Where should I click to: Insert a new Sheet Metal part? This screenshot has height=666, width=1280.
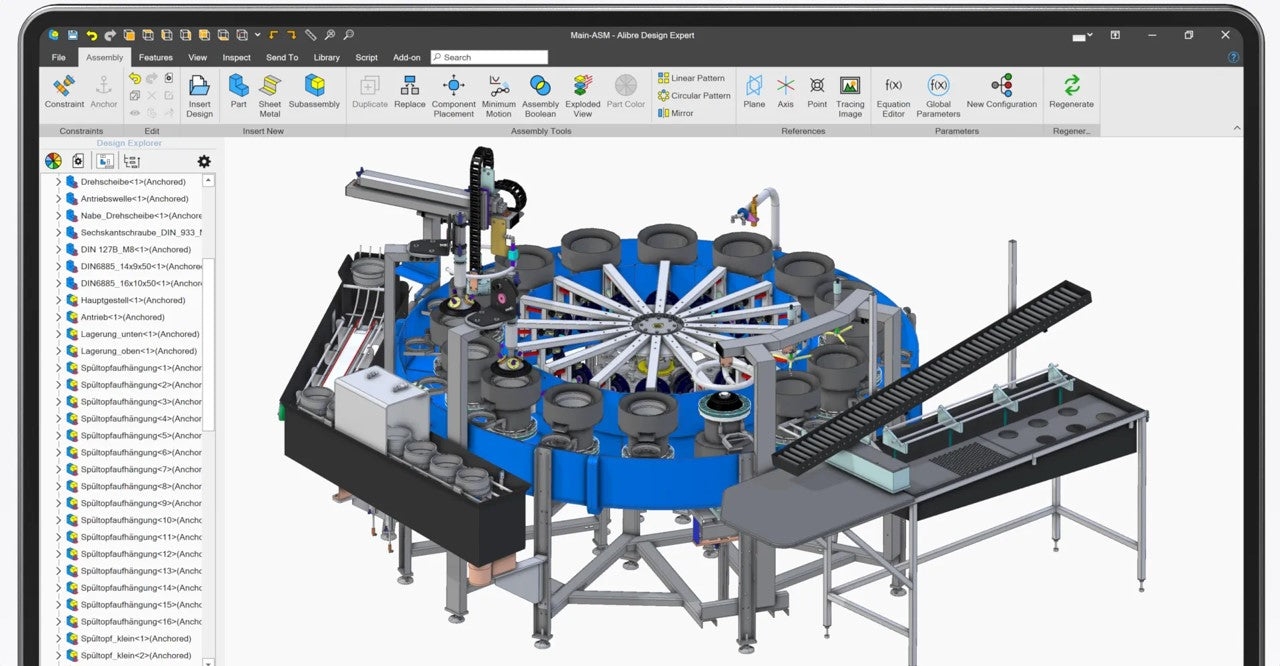[x=270, y=95]
